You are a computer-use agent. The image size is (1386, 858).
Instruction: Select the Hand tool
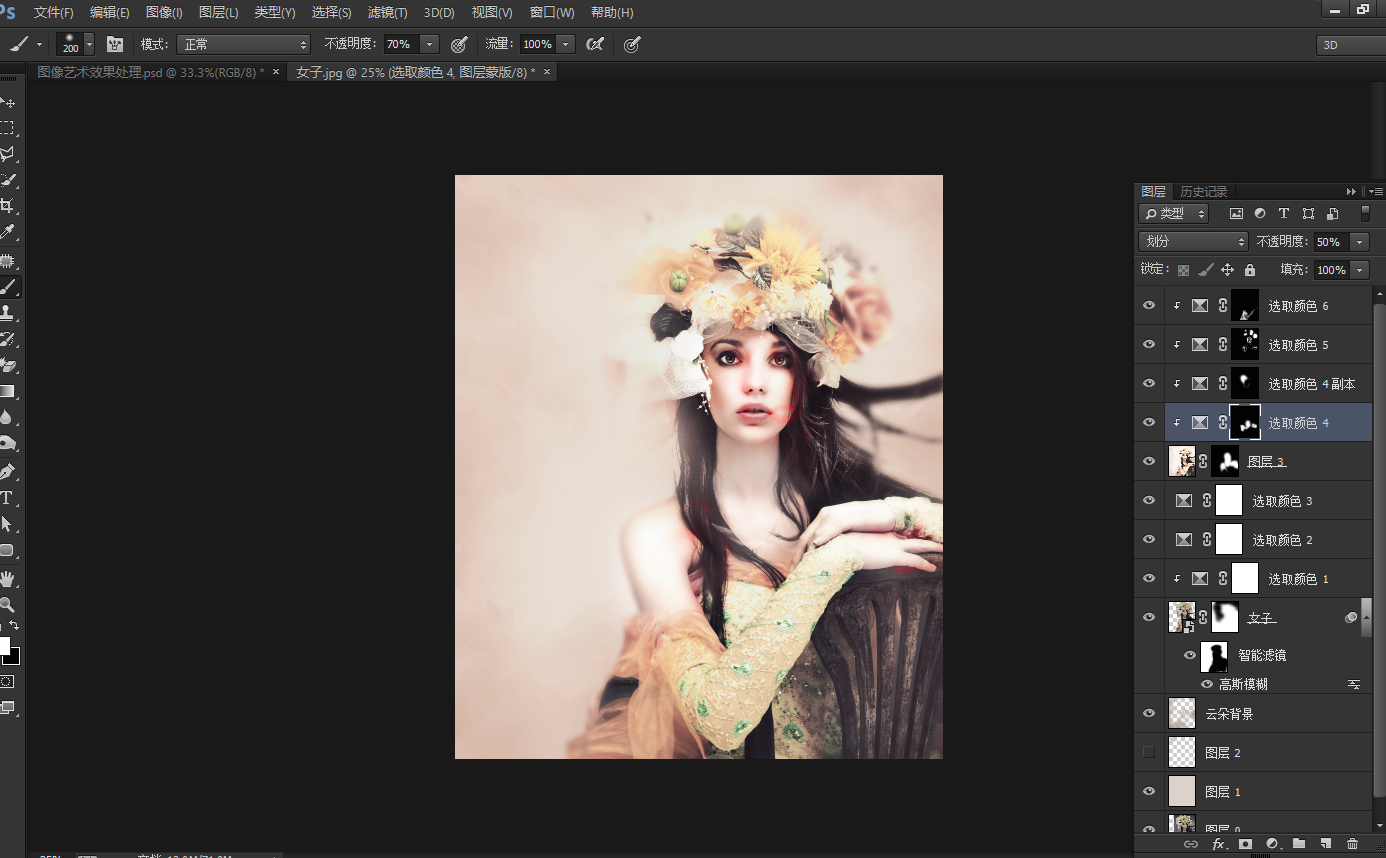[x=8, y=578]
